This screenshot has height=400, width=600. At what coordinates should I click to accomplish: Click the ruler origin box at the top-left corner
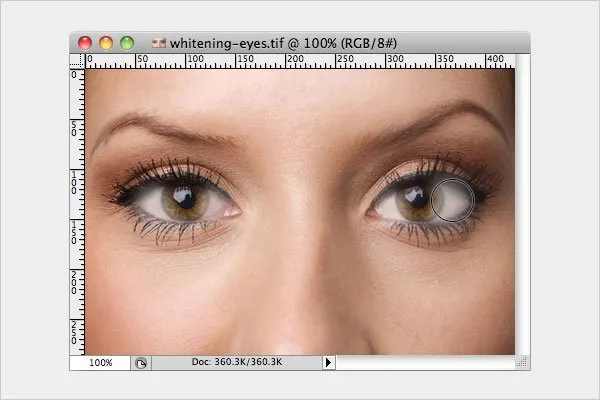(77, 61)
